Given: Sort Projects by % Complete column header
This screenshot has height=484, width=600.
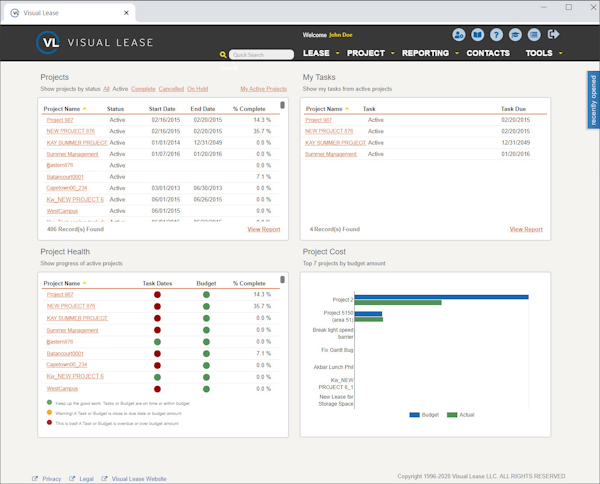Looking at the screenshot, I should pos(249,109).
